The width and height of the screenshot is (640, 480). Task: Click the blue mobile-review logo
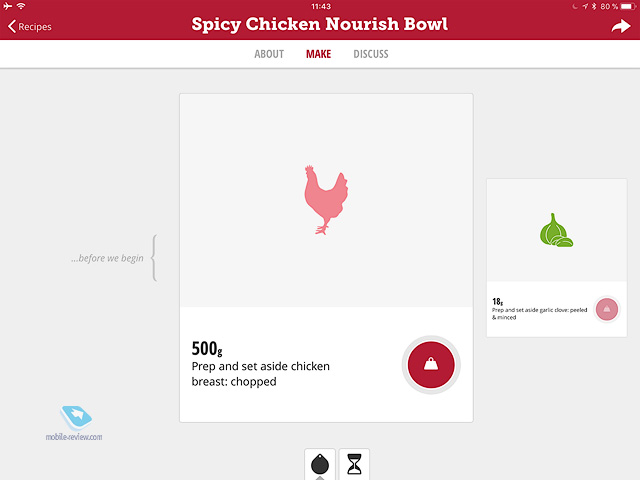click(x=76, y=417)
